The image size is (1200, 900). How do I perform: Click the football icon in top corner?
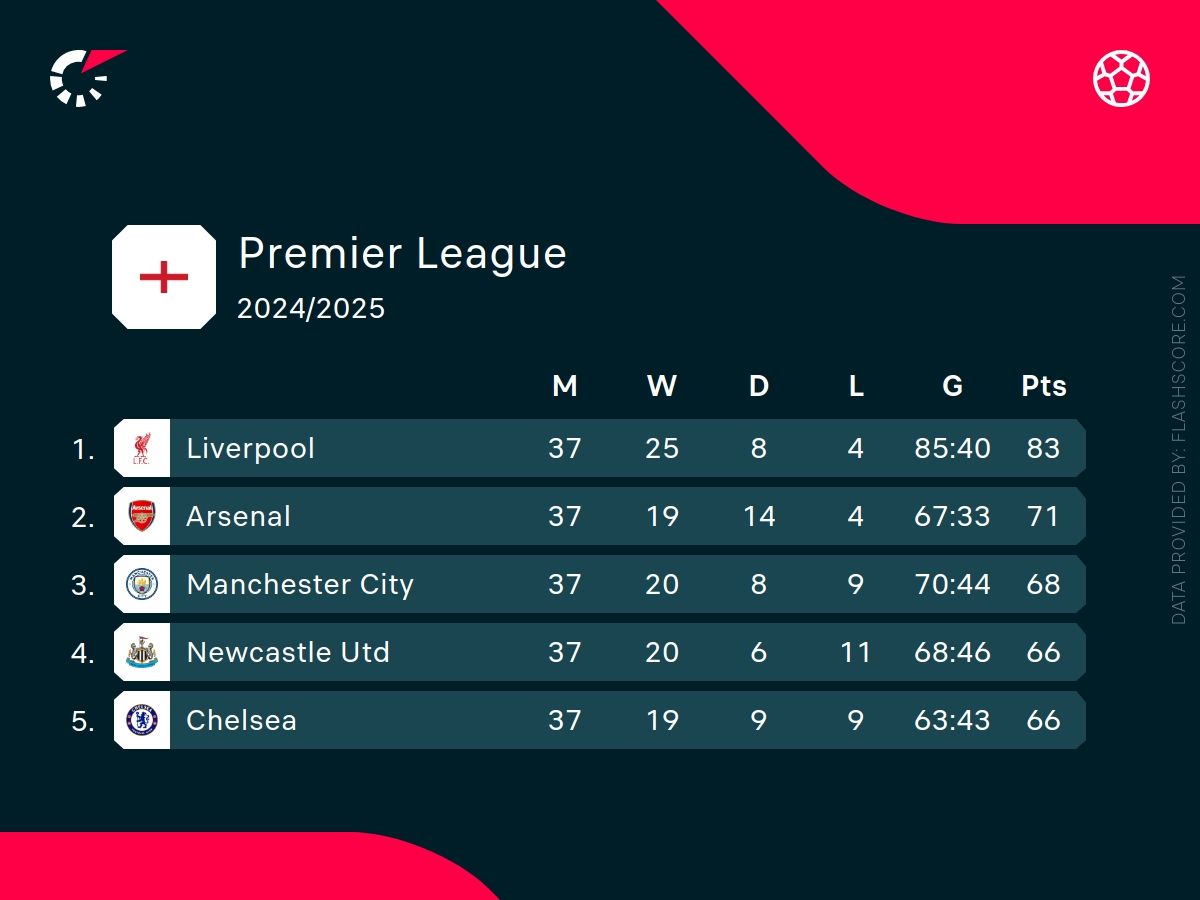pyautogui.click(x=1121, y=79)
